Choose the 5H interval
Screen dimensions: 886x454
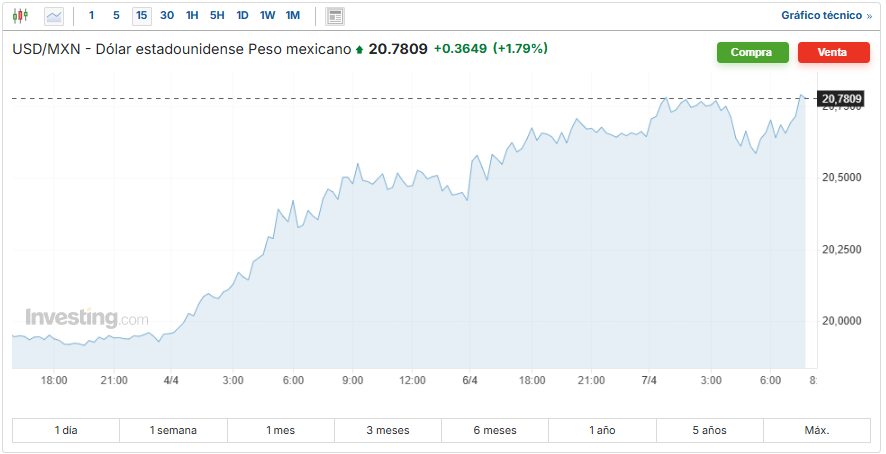pyautogui.click(x=217, y=16)
